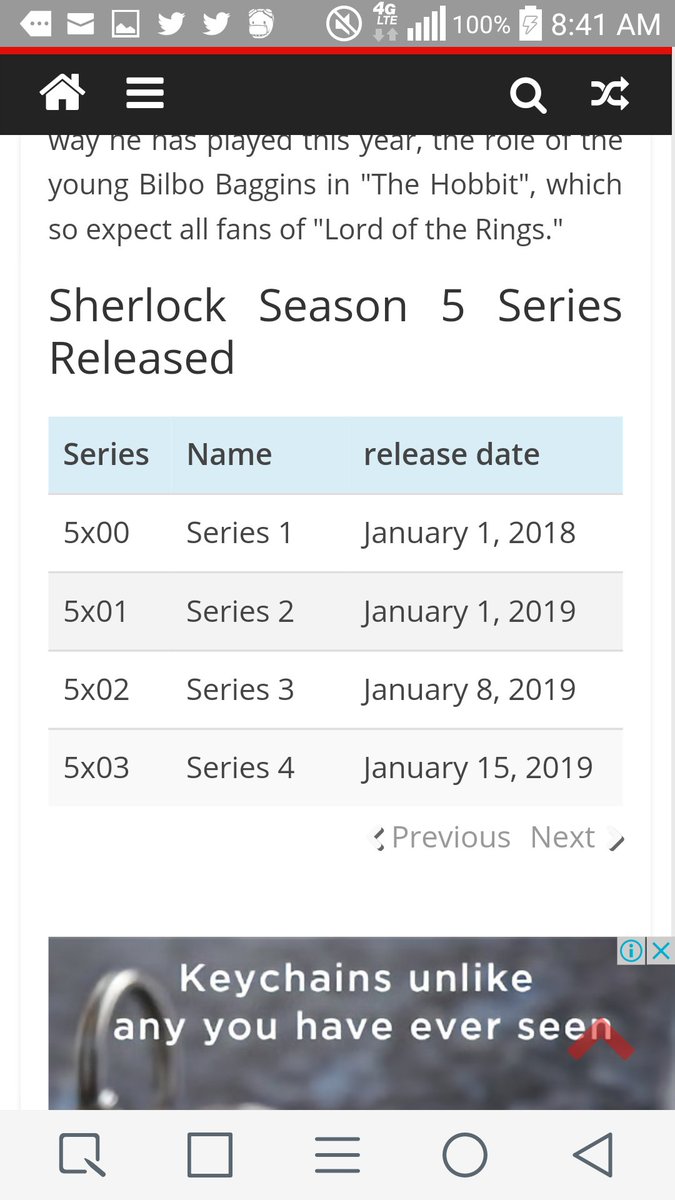Tap the ad info icon

631,951
